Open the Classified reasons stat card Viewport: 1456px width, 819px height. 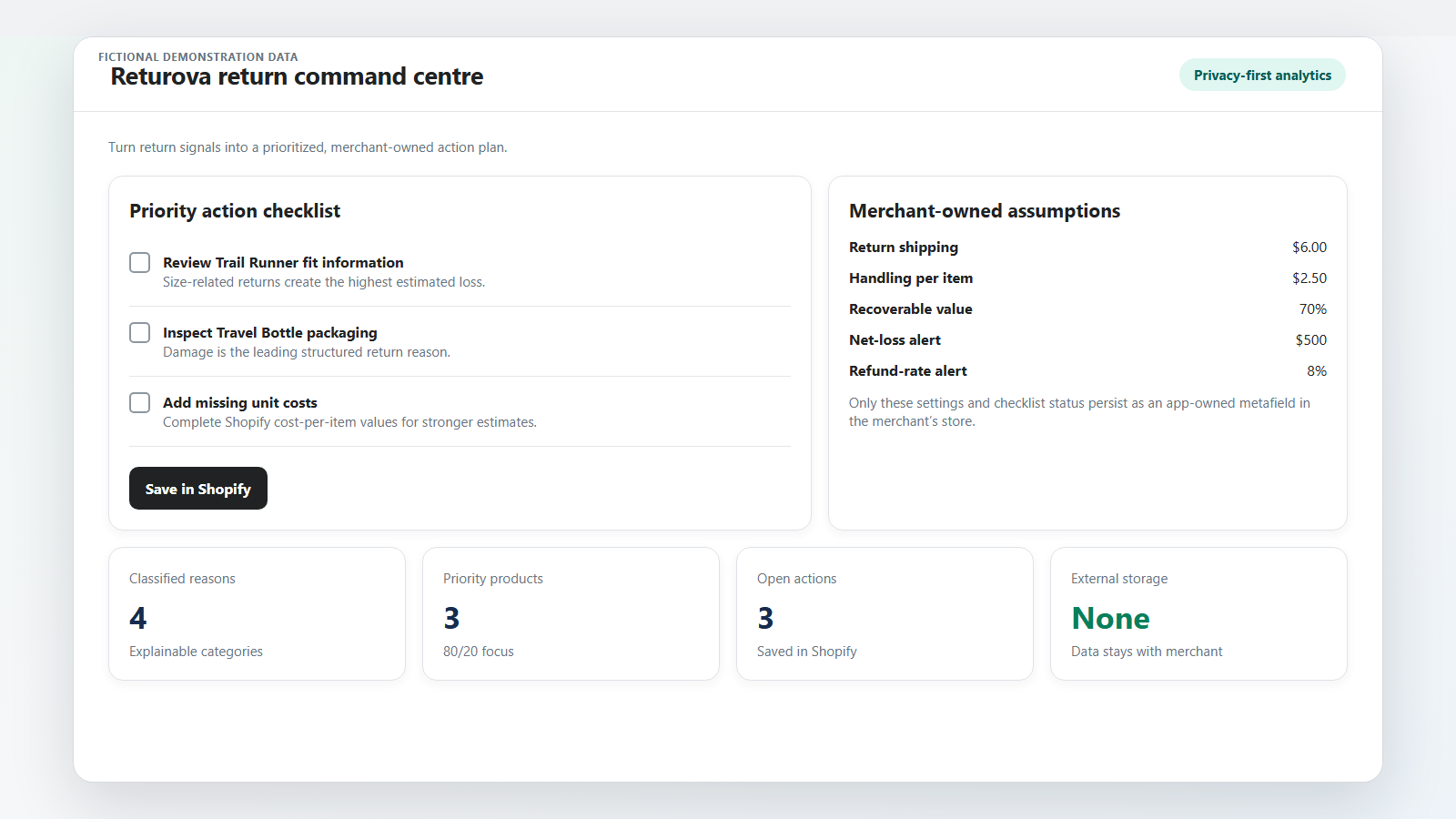click(x=257, y=613)
